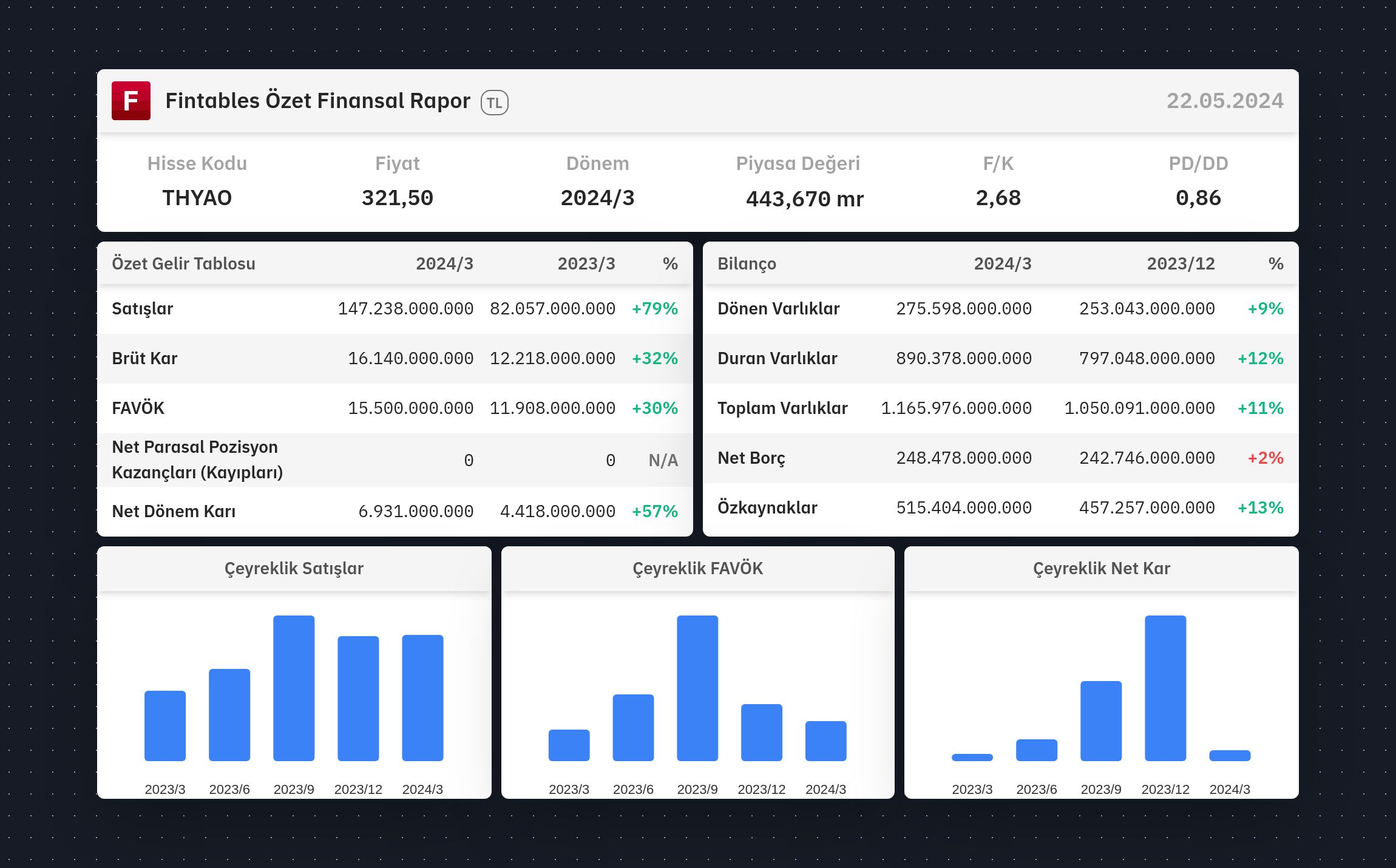Click the Özet Gelir Tablosu header

pyautogui.click(x=183, y=263)
